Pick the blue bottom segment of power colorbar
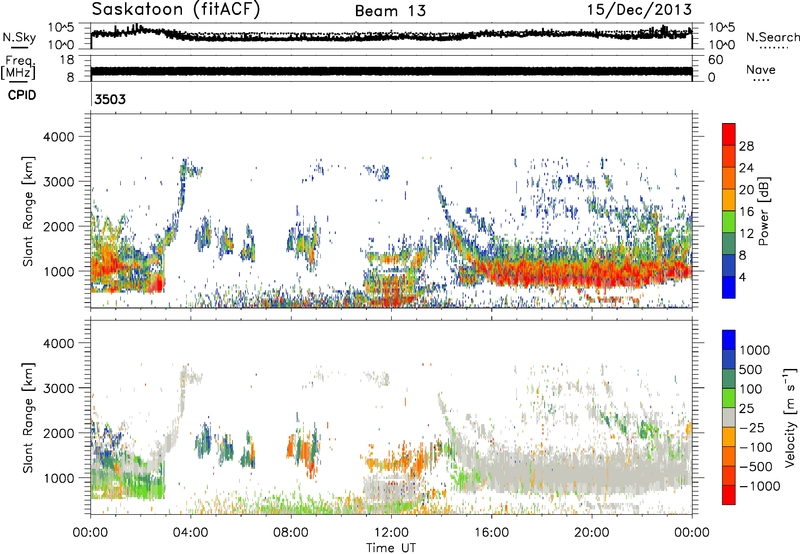The width and height of the screenshot is (800, 554). (729, 287)
